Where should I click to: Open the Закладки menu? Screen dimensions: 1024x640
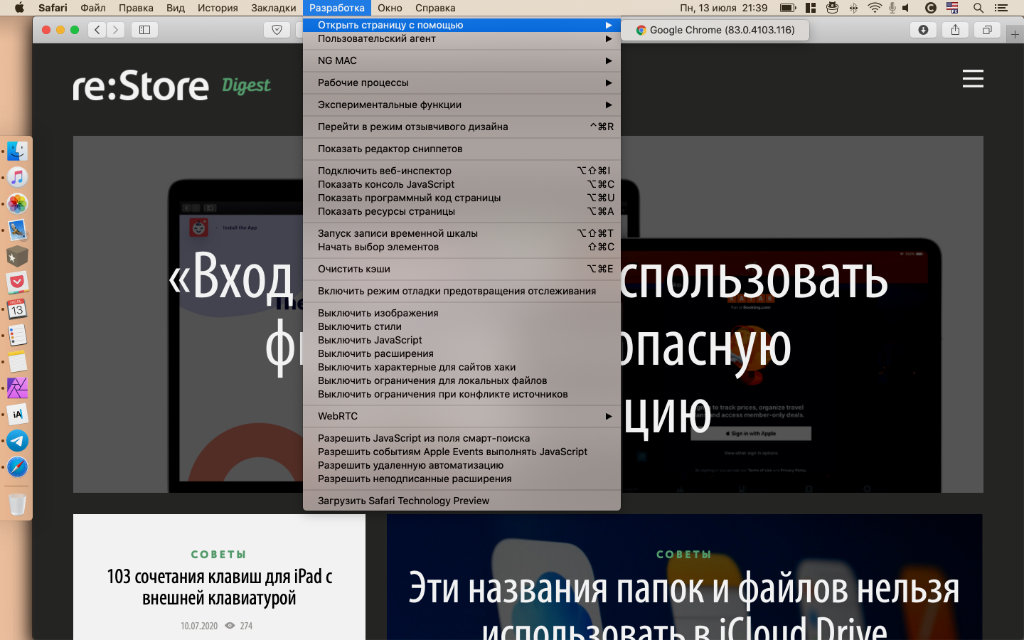coord(273,8)
